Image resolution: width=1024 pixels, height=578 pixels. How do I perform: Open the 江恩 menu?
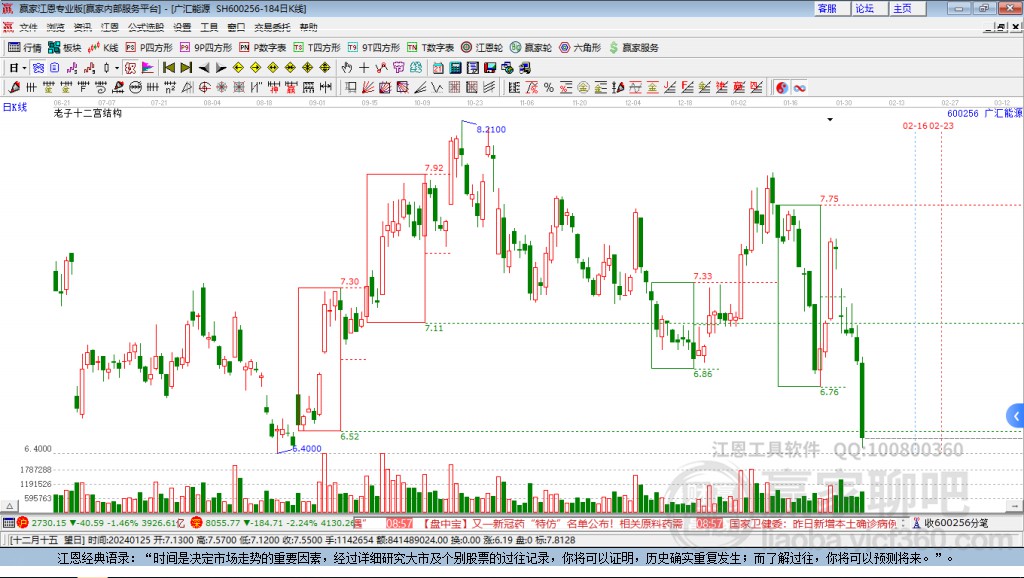110,27
